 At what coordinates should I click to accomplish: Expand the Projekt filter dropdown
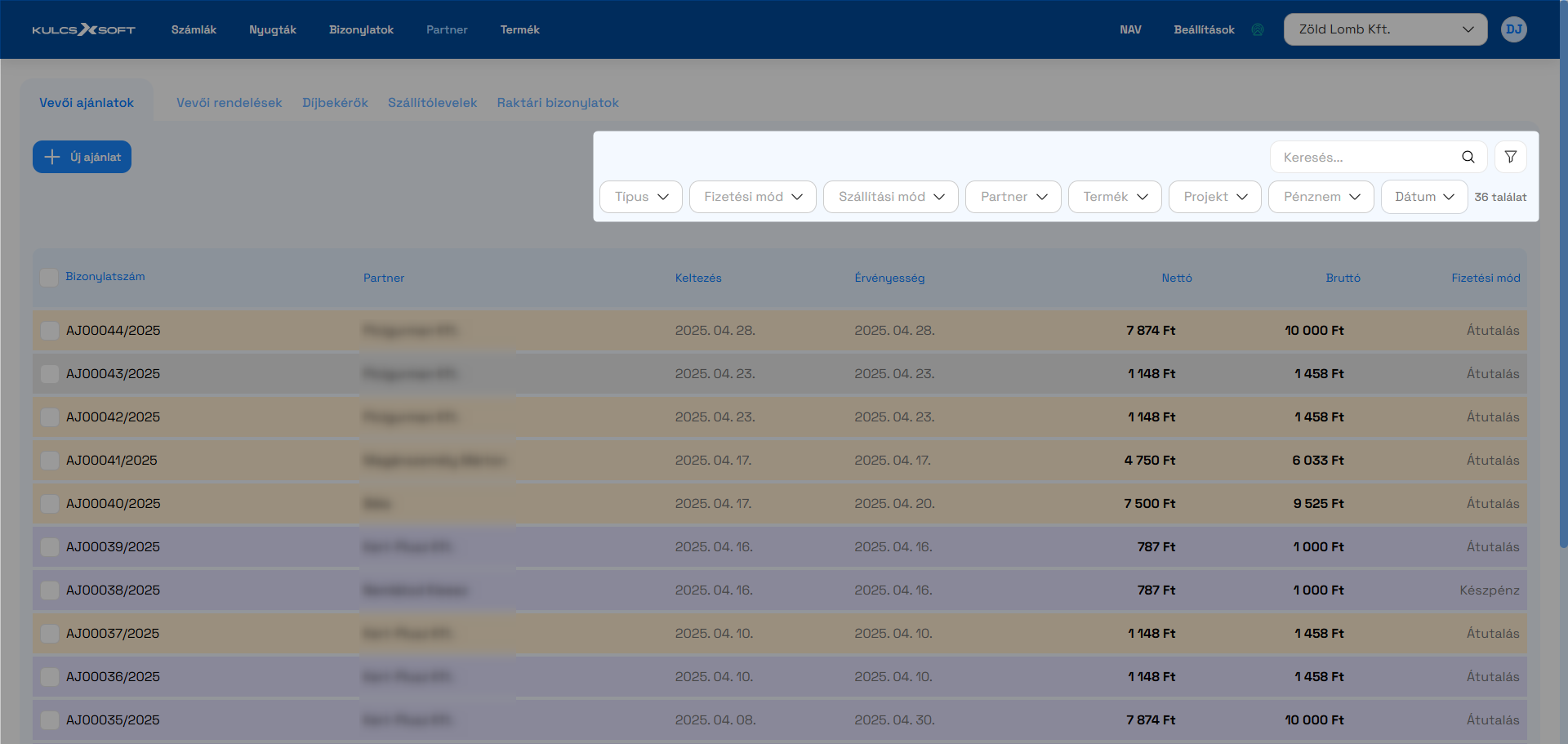[x=1215, y=197]
